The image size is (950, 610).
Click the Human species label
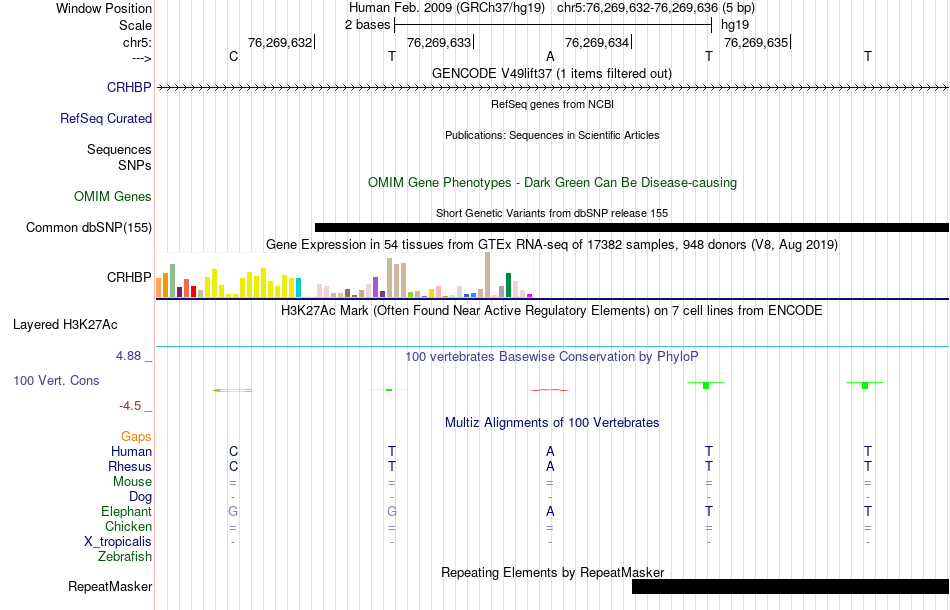pyautogui.click(x=131, y=451)
